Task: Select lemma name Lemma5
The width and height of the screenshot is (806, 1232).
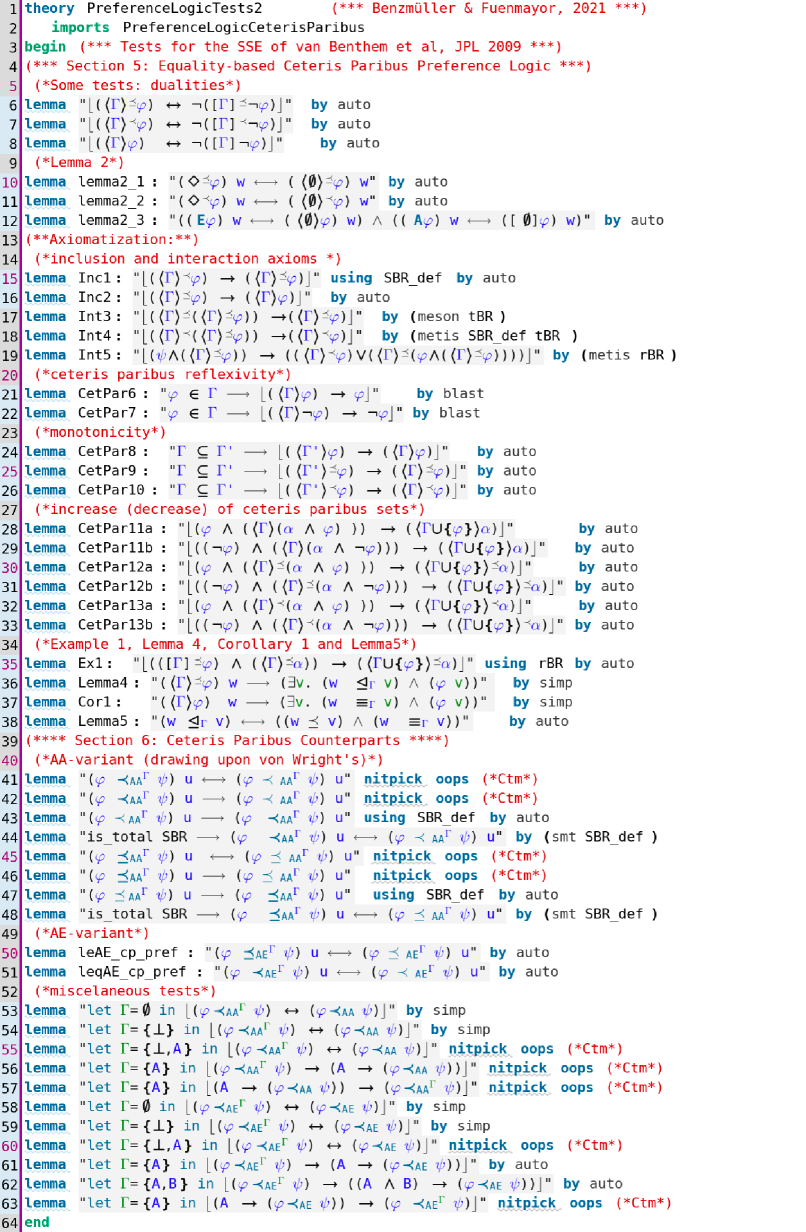Action: [x=103, y=720]
